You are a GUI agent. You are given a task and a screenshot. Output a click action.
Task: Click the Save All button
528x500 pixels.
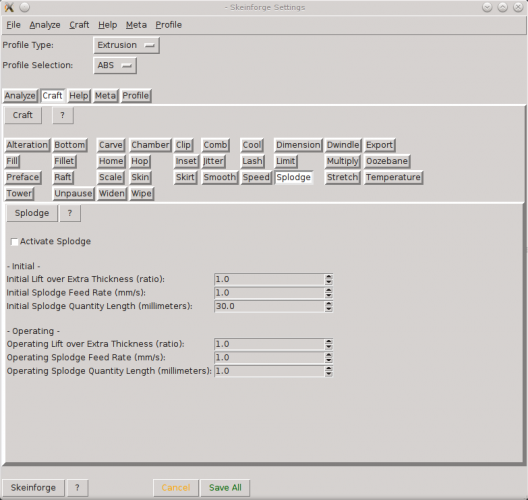pyautogui.click(x=225, y=488)
